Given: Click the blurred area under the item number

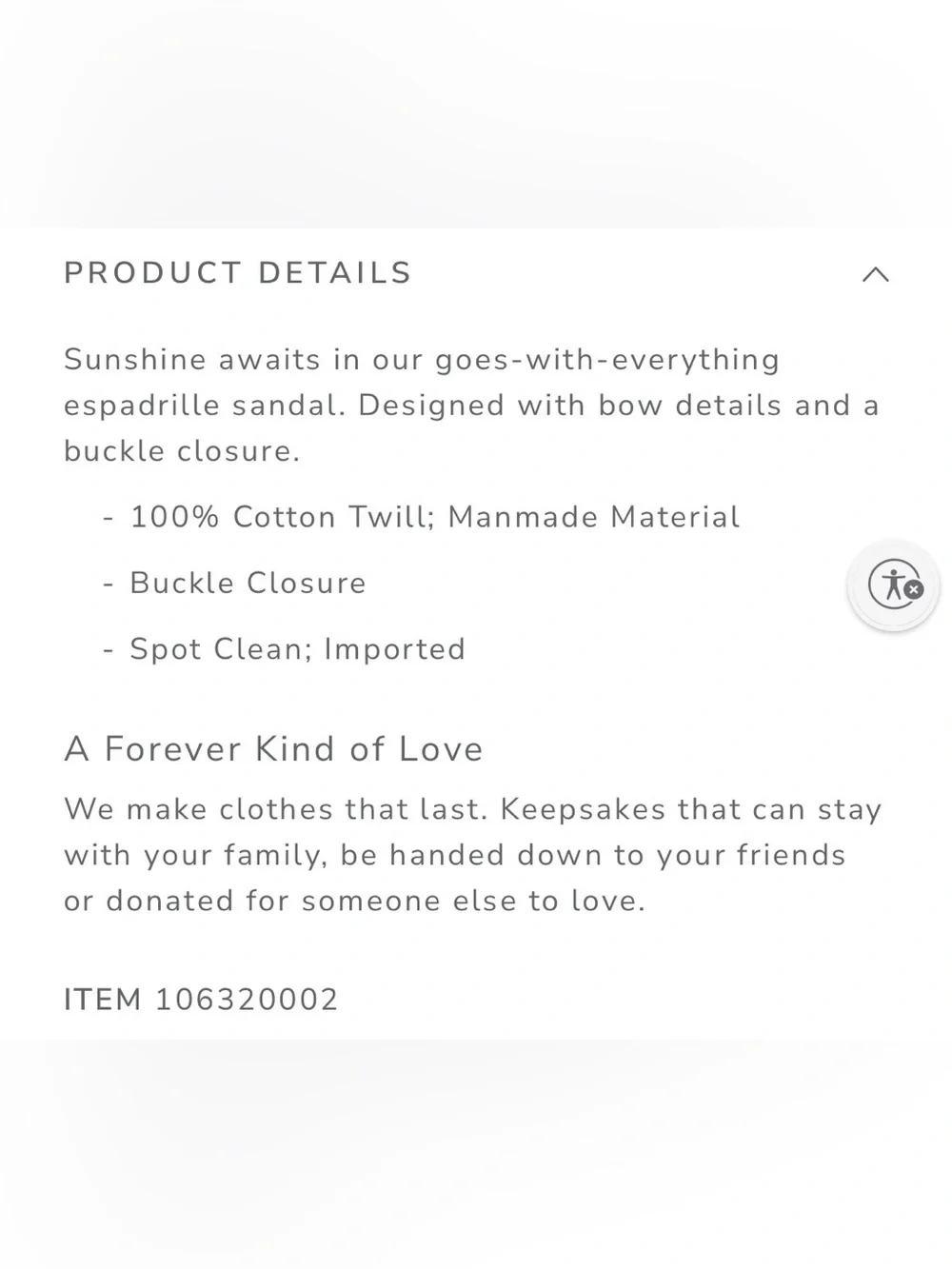Looking at the screenshot, I should click(x=476, y=1154).
